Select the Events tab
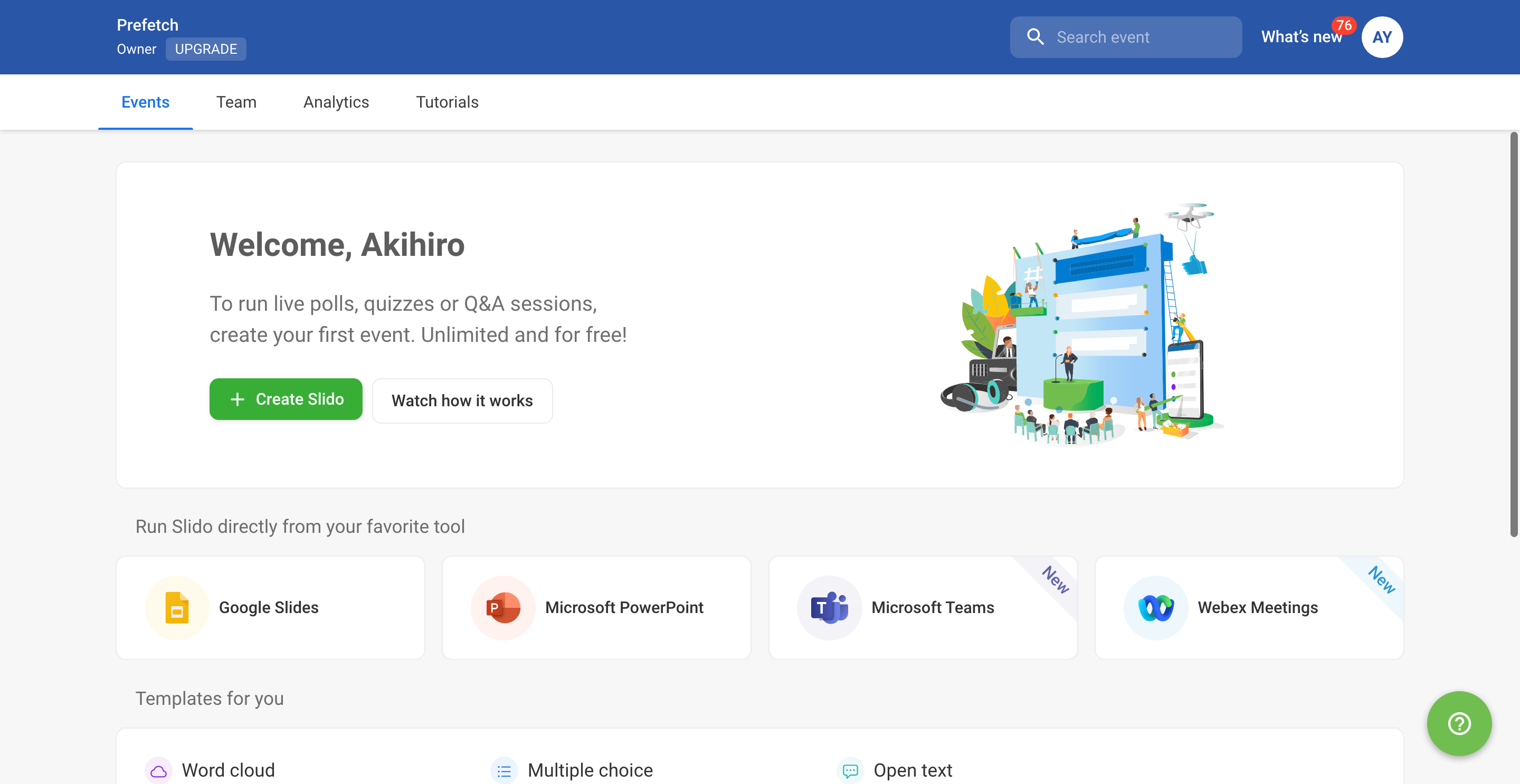 point(145,102)
